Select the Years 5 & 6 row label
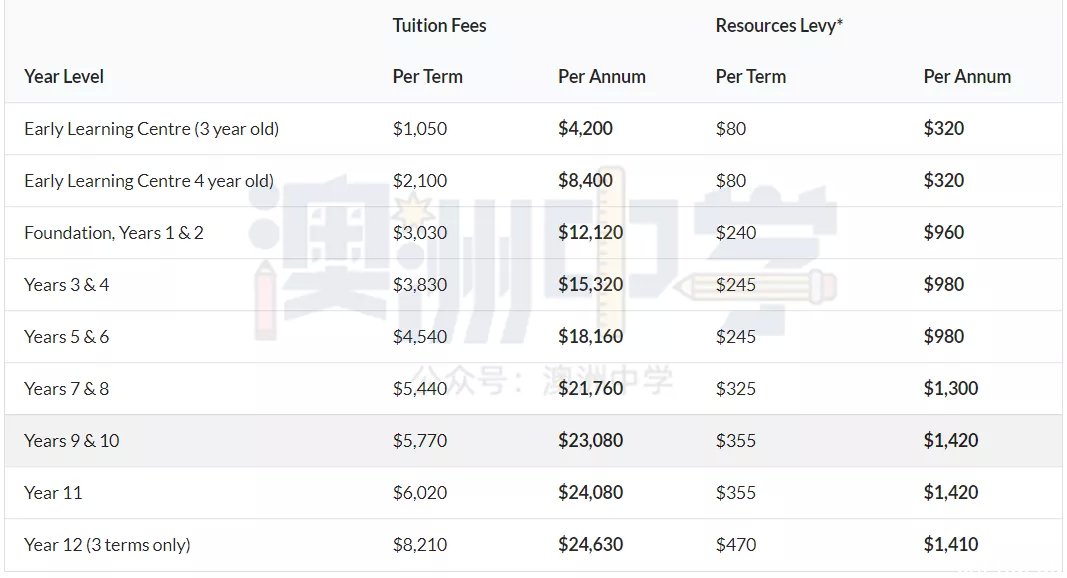The height and width of the screenshot is (578, 1067). click(x=67, y=336)
